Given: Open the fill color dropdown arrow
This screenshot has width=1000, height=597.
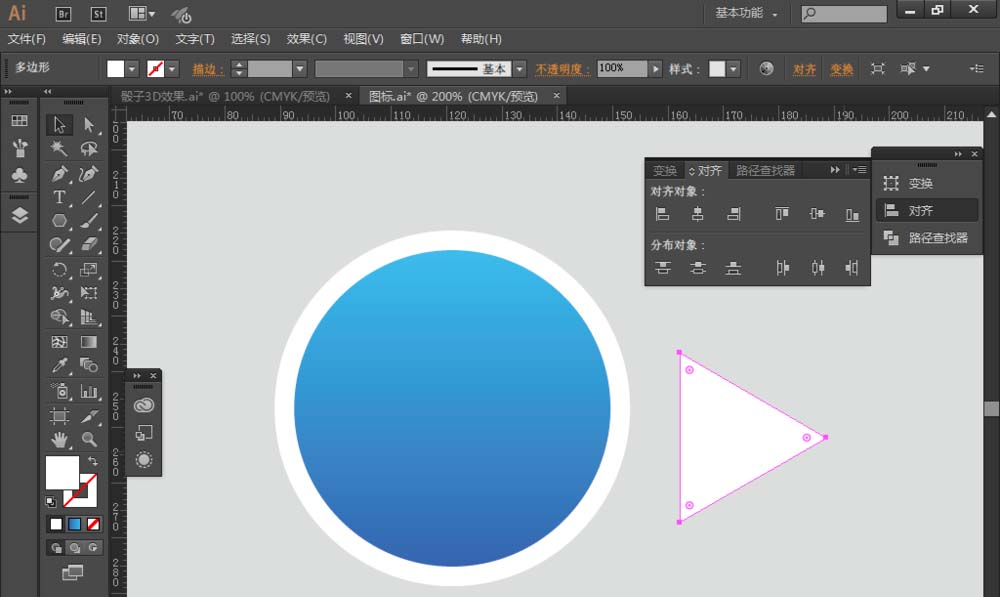Looking at the screenshot, I should [132, 69].
